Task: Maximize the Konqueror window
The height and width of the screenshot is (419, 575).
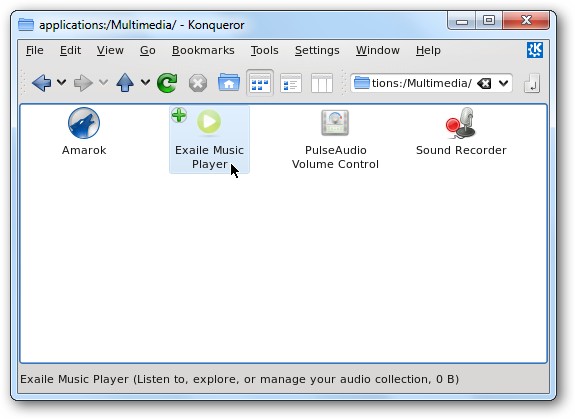Action: point(489,20)
